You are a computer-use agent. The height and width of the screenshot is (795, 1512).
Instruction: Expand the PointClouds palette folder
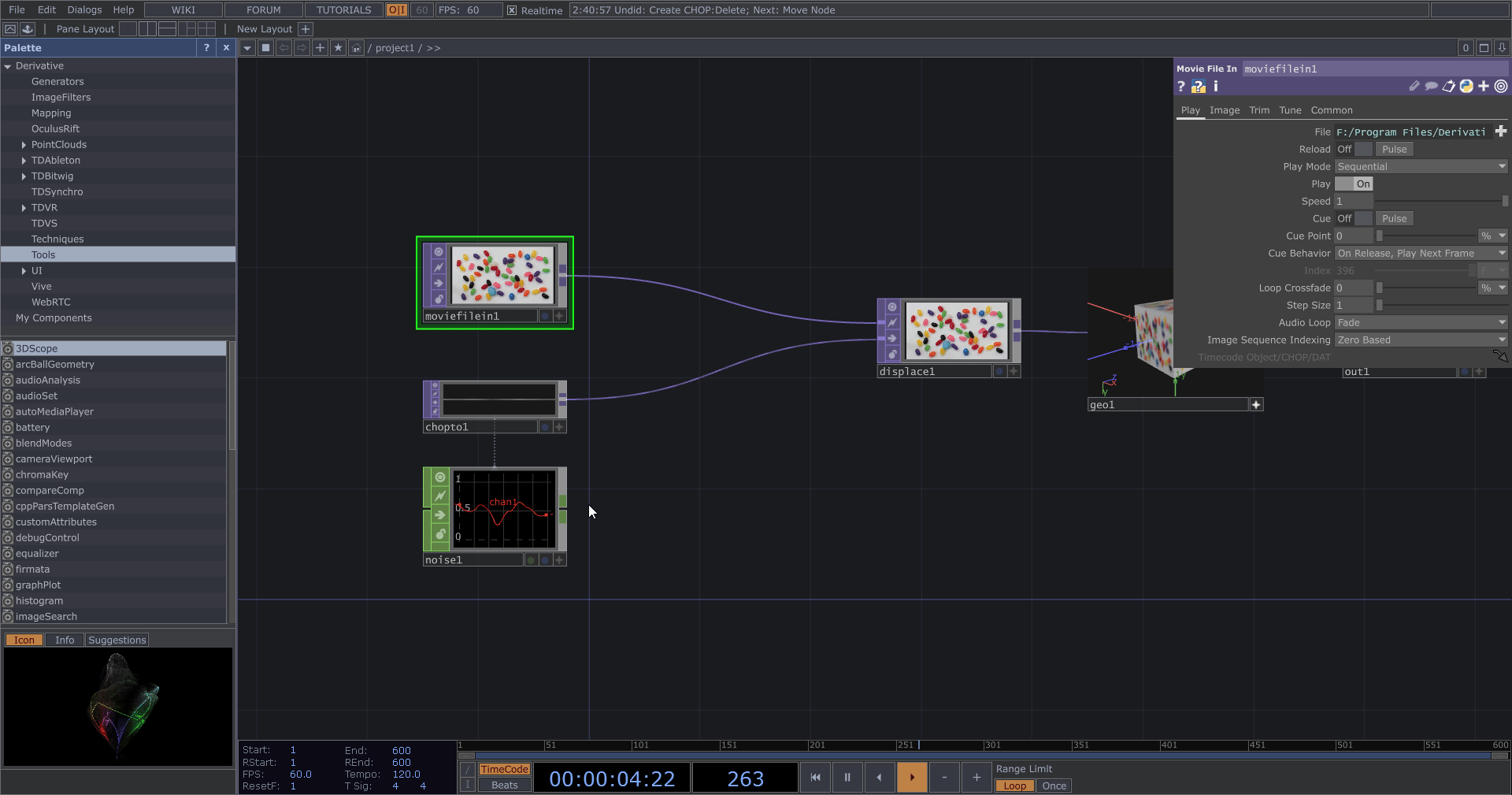click(x=24, y=145)
